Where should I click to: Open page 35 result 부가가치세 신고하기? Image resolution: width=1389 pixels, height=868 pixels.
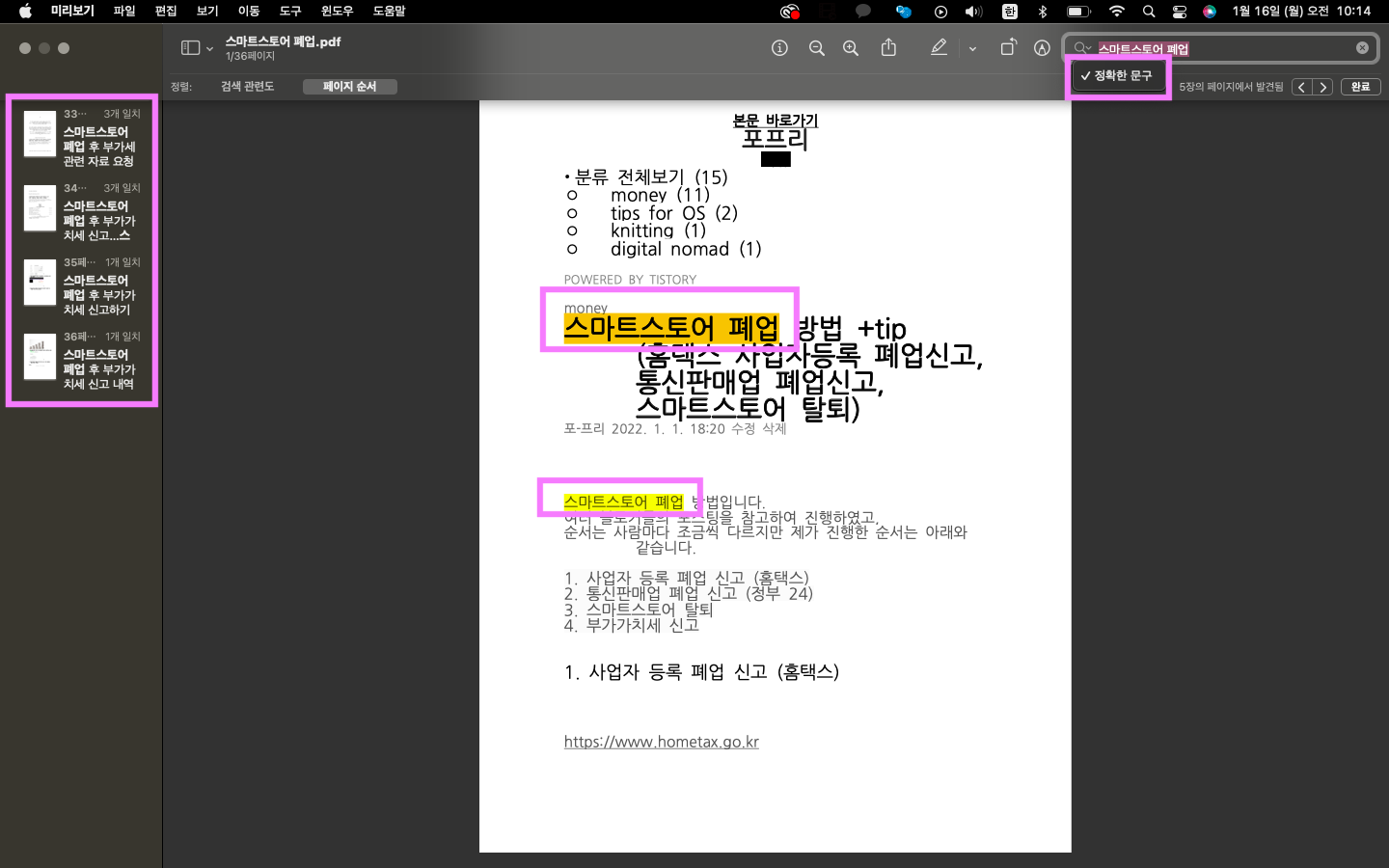pyautogui.click(x=82, y=287)
